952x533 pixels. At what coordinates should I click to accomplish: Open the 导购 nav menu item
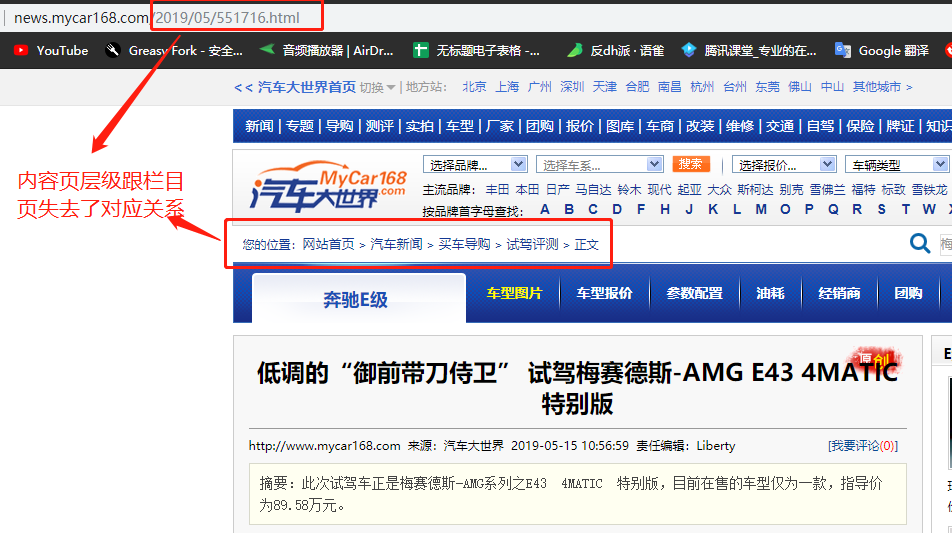click(339, 126)
